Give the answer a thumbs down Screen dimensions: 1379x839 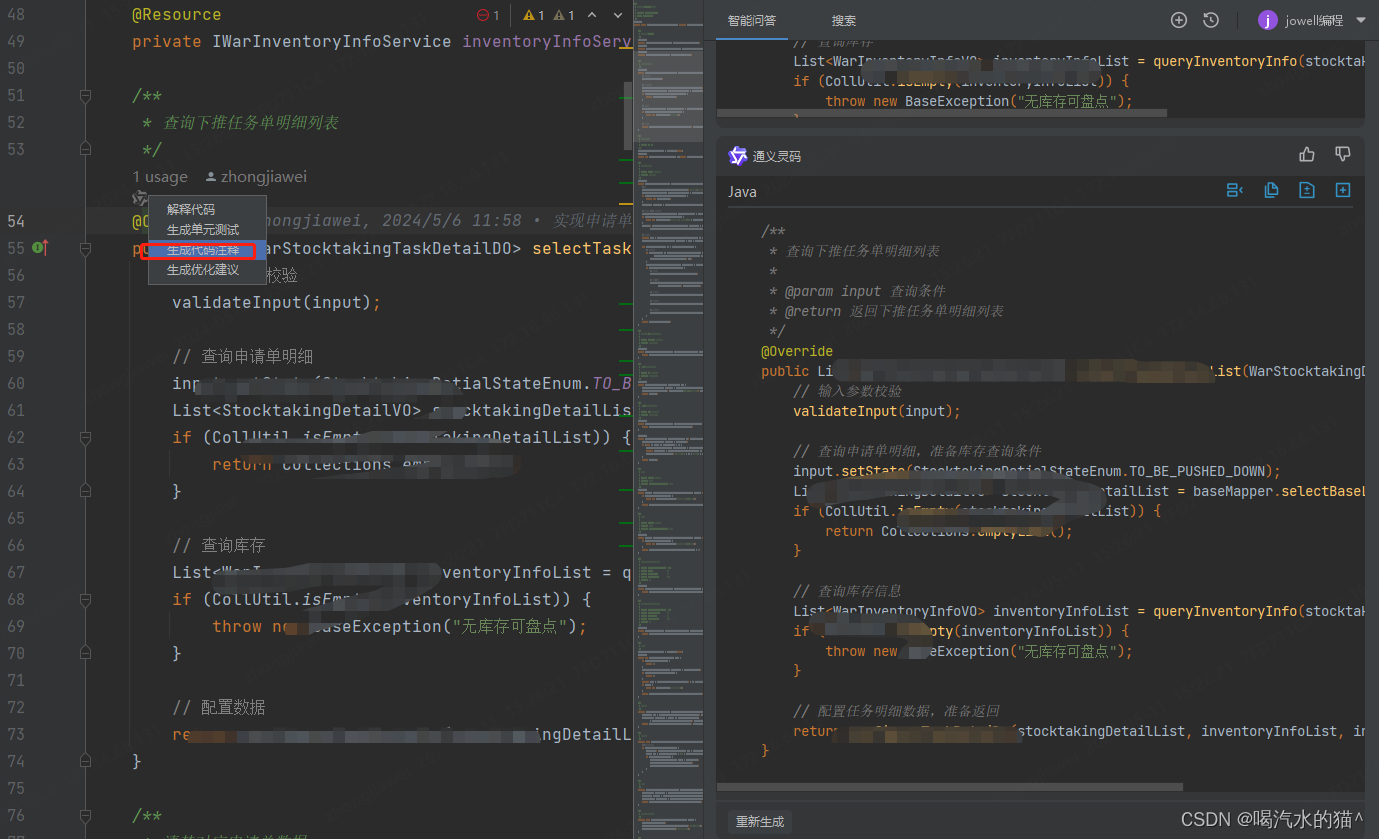click(x=1343, y=154)
